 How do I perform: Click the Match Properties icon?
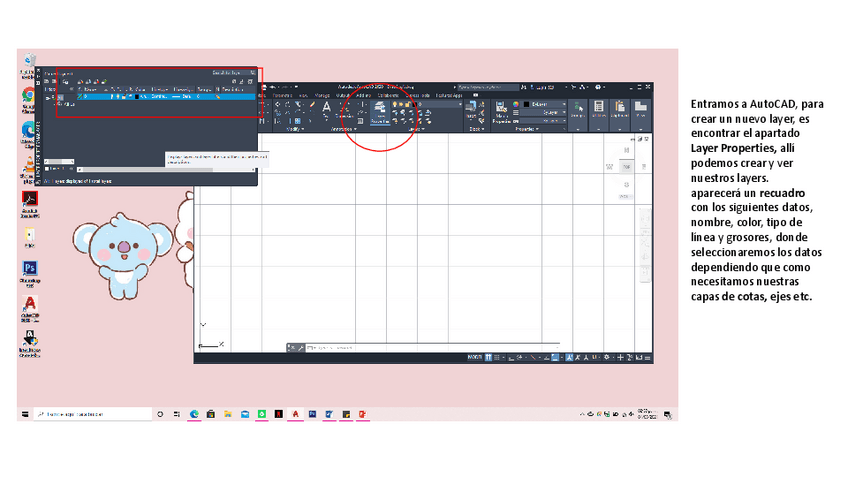point(501,112)
